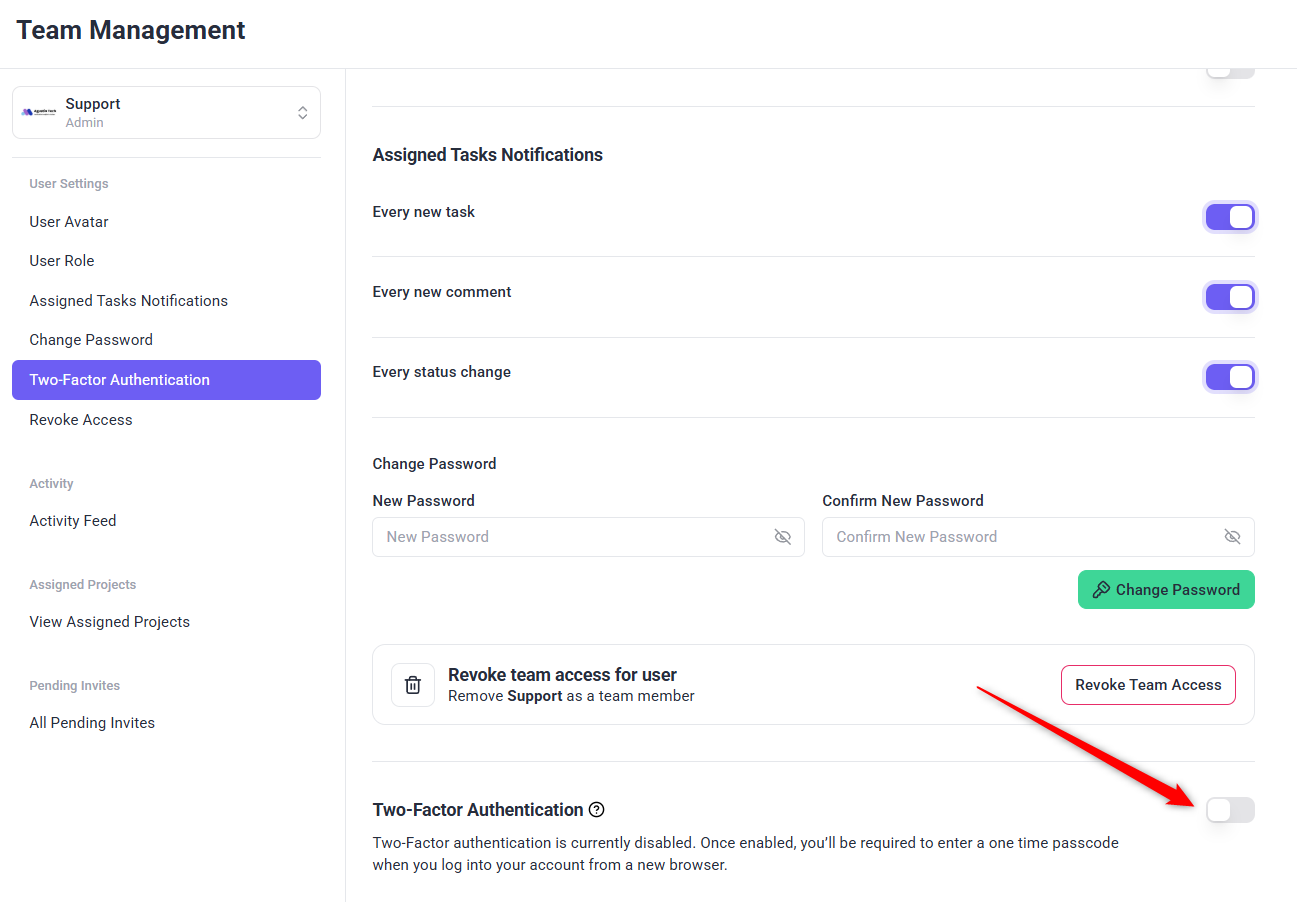Image resolution: width=1297 pixels, height=902 pixels.
Task: Click the green Change Password button
Action: [1166, 590]
